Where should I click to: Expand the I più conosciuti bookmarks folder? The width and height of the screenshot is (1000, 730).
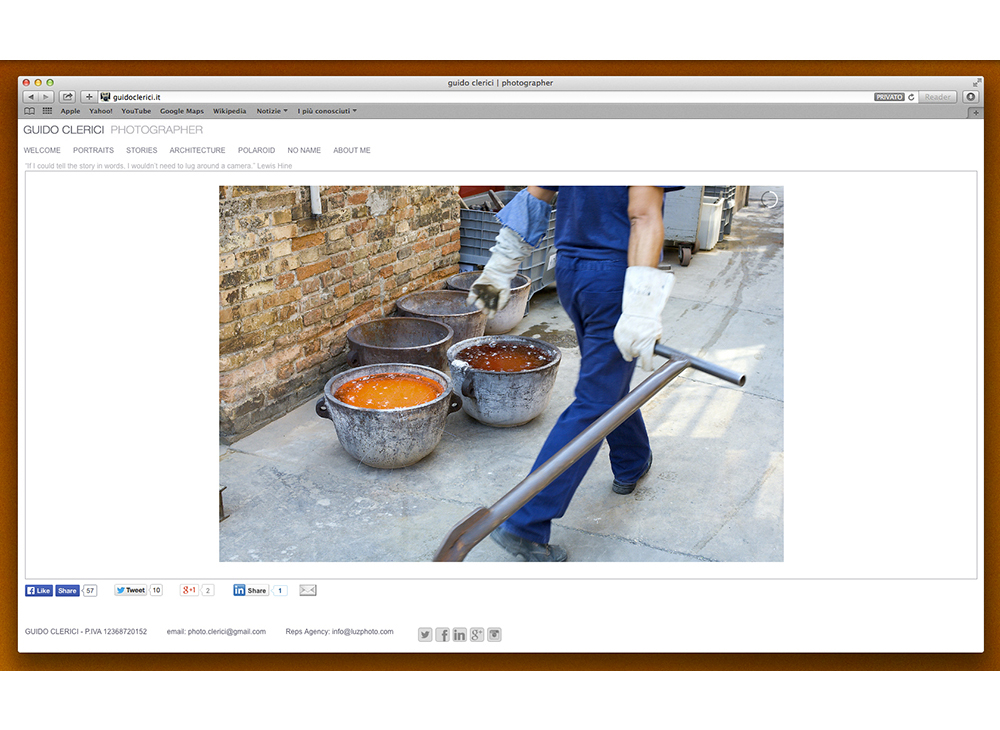click(x=327, y=111)
